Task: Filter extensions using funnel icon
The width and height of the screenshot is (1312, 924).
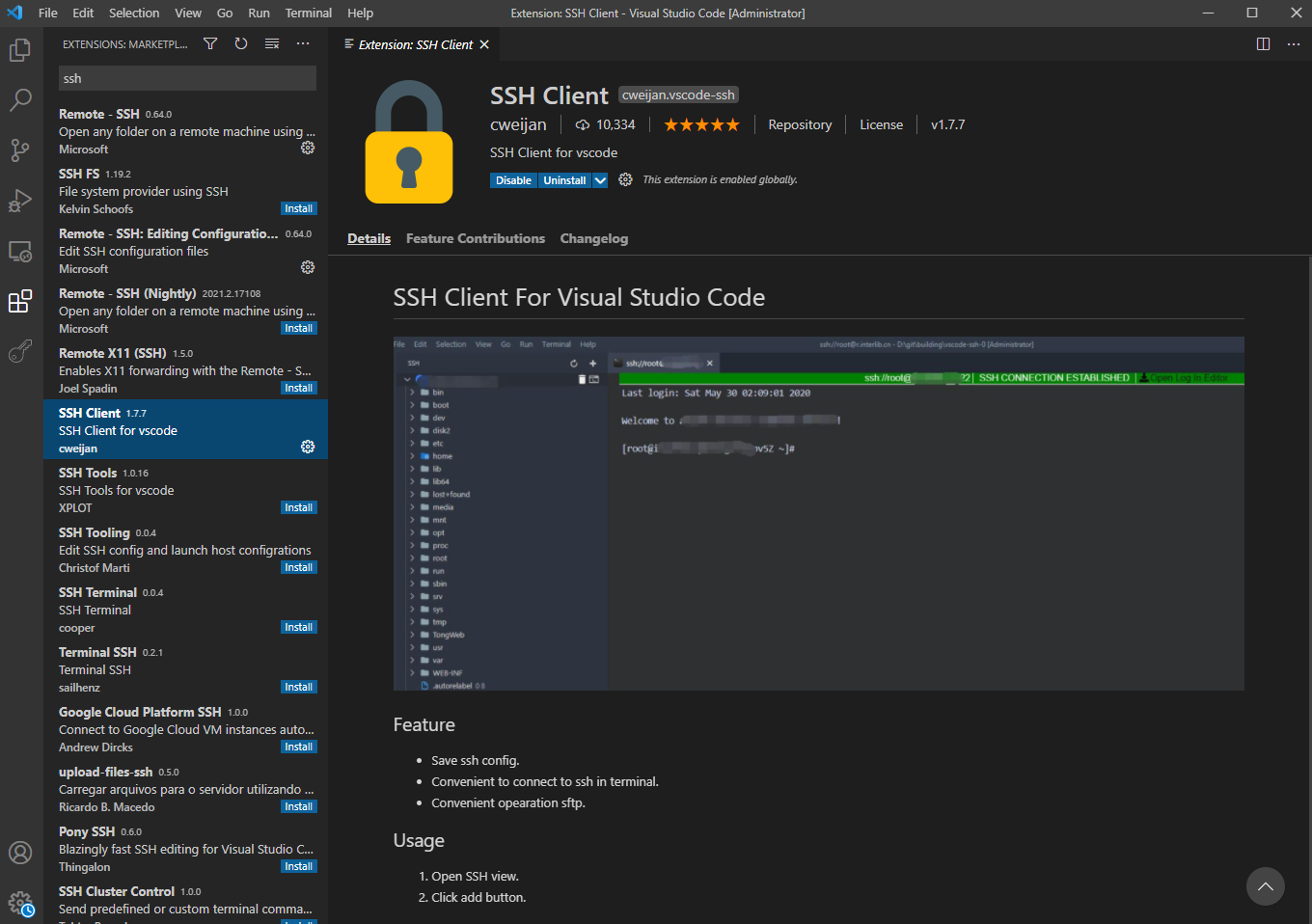Action: tap(210, 43)
